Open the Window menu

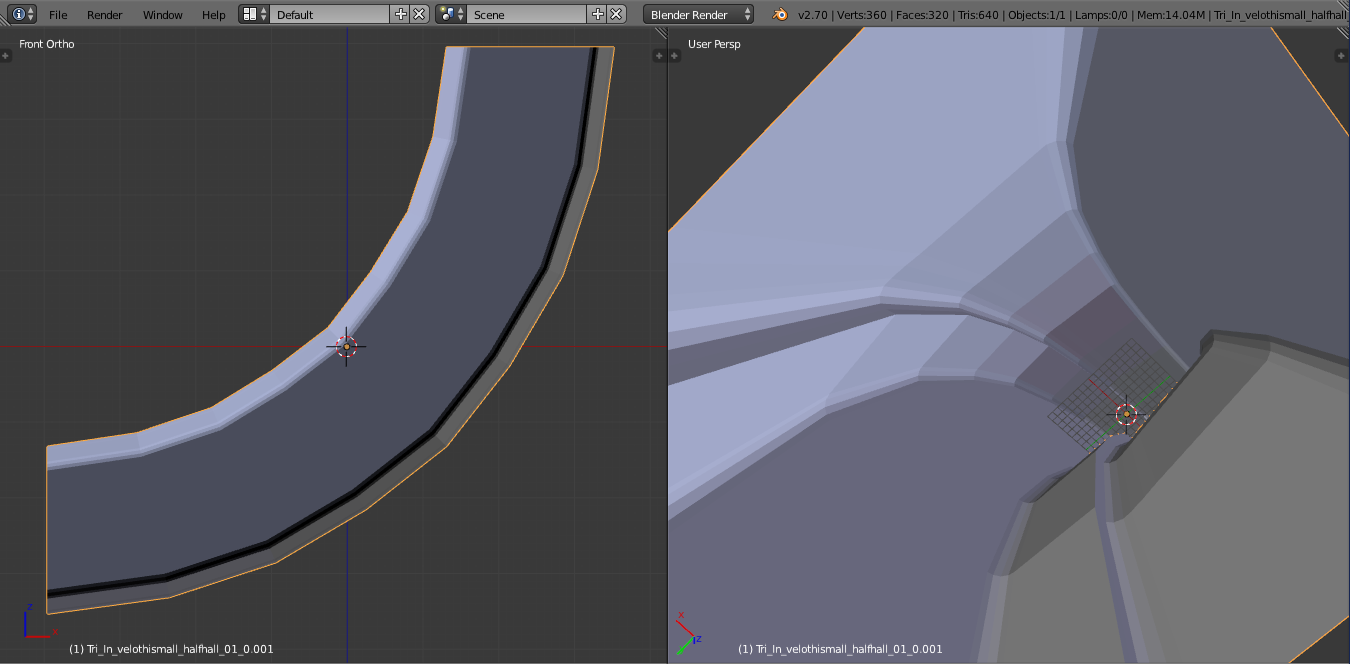[162, 15]
